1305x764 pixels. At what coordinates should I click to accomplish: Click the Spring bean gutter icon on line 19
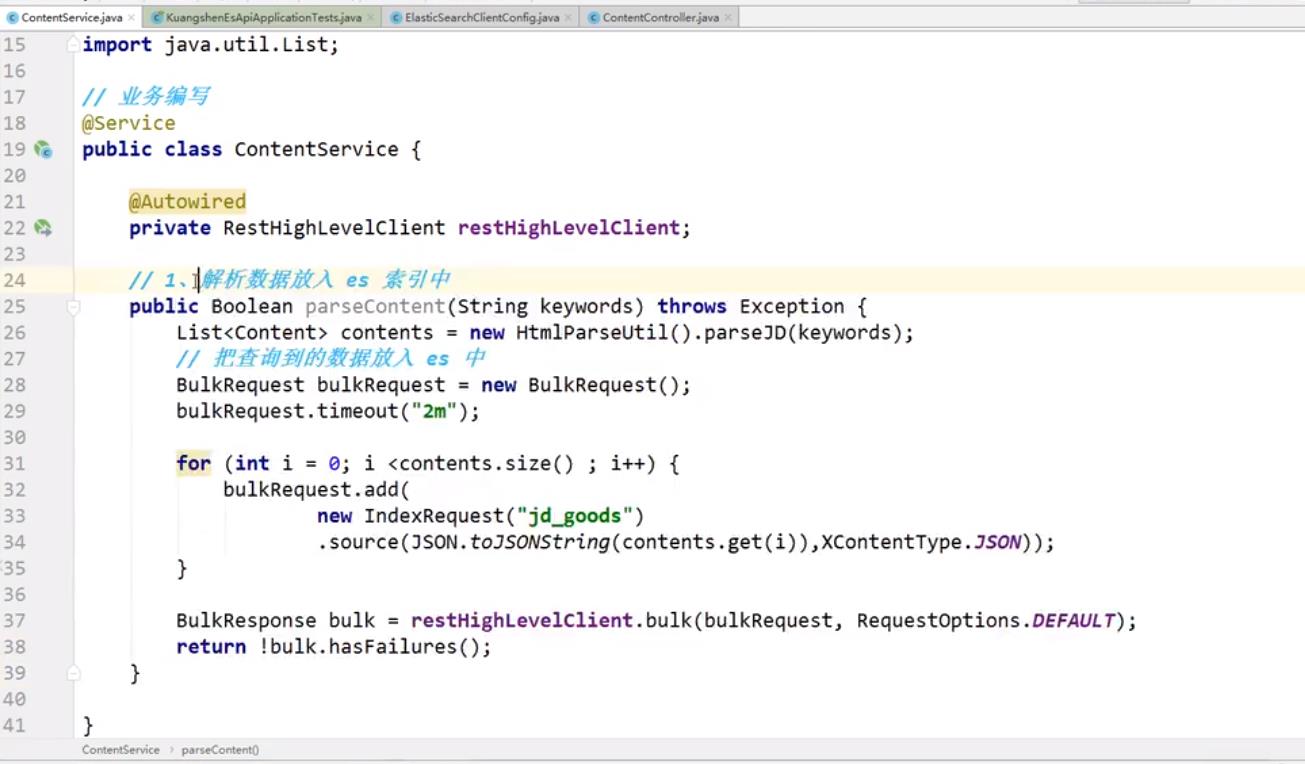(43, 150)
